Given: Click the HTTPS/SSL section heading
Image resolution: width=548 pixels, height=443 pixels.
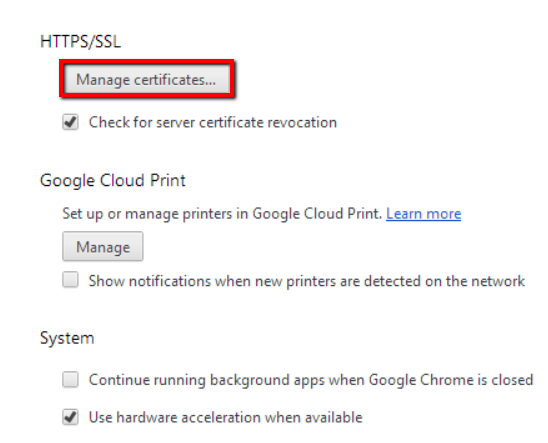Looking at the screenshot, I should 80,42.
